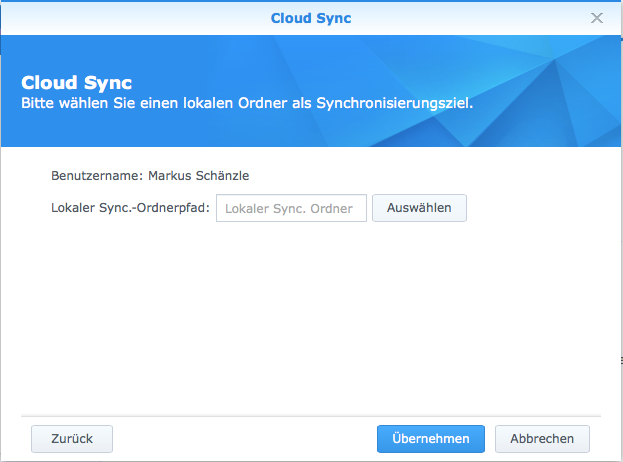Image resolution: width=623 pixels, height=462 pixels.
Task: Click the blank space right of Auswählen
Action: click(x=530, y=208)
